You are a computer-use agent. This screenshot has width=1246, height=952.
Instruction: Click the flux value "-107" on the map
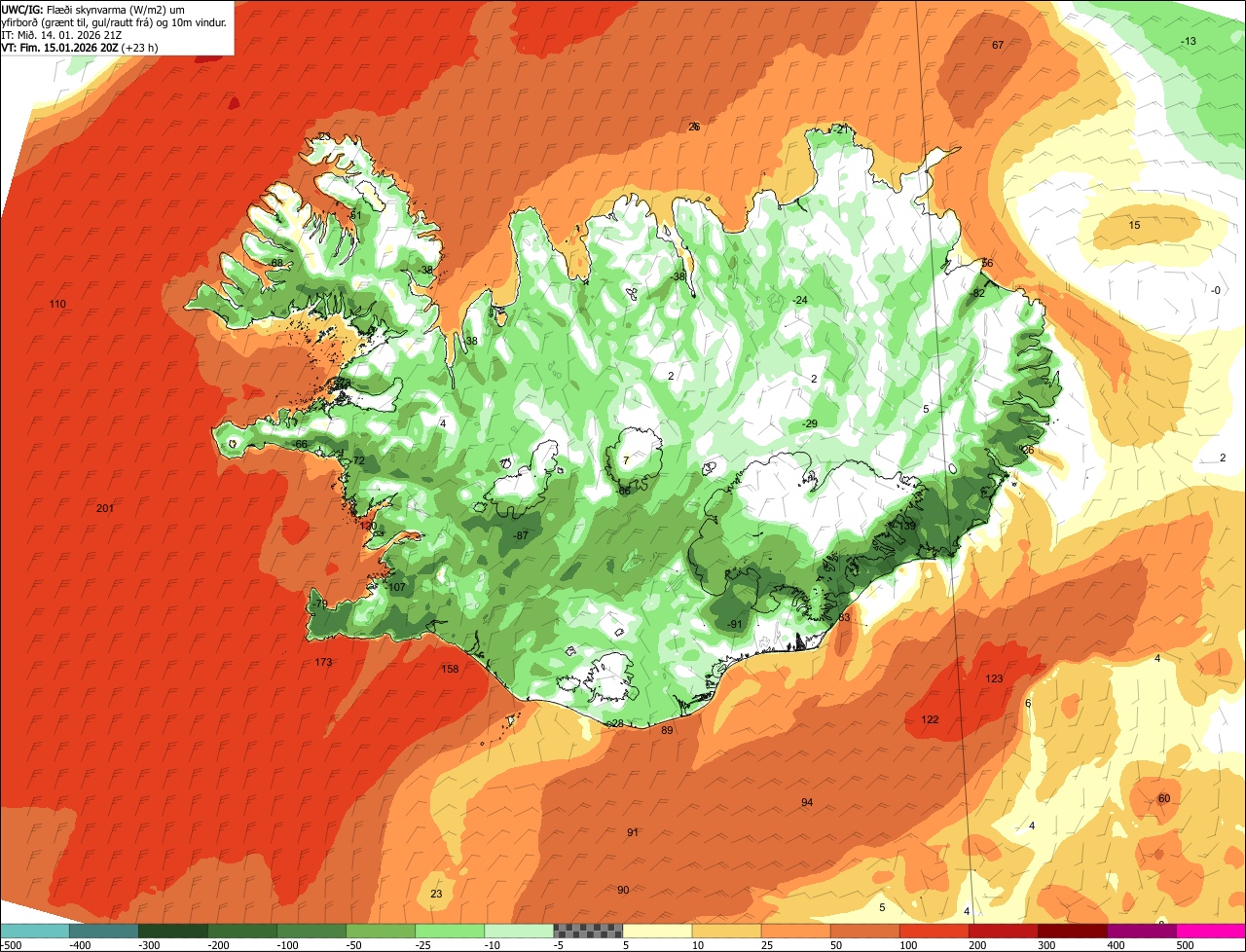click(394, 587)
